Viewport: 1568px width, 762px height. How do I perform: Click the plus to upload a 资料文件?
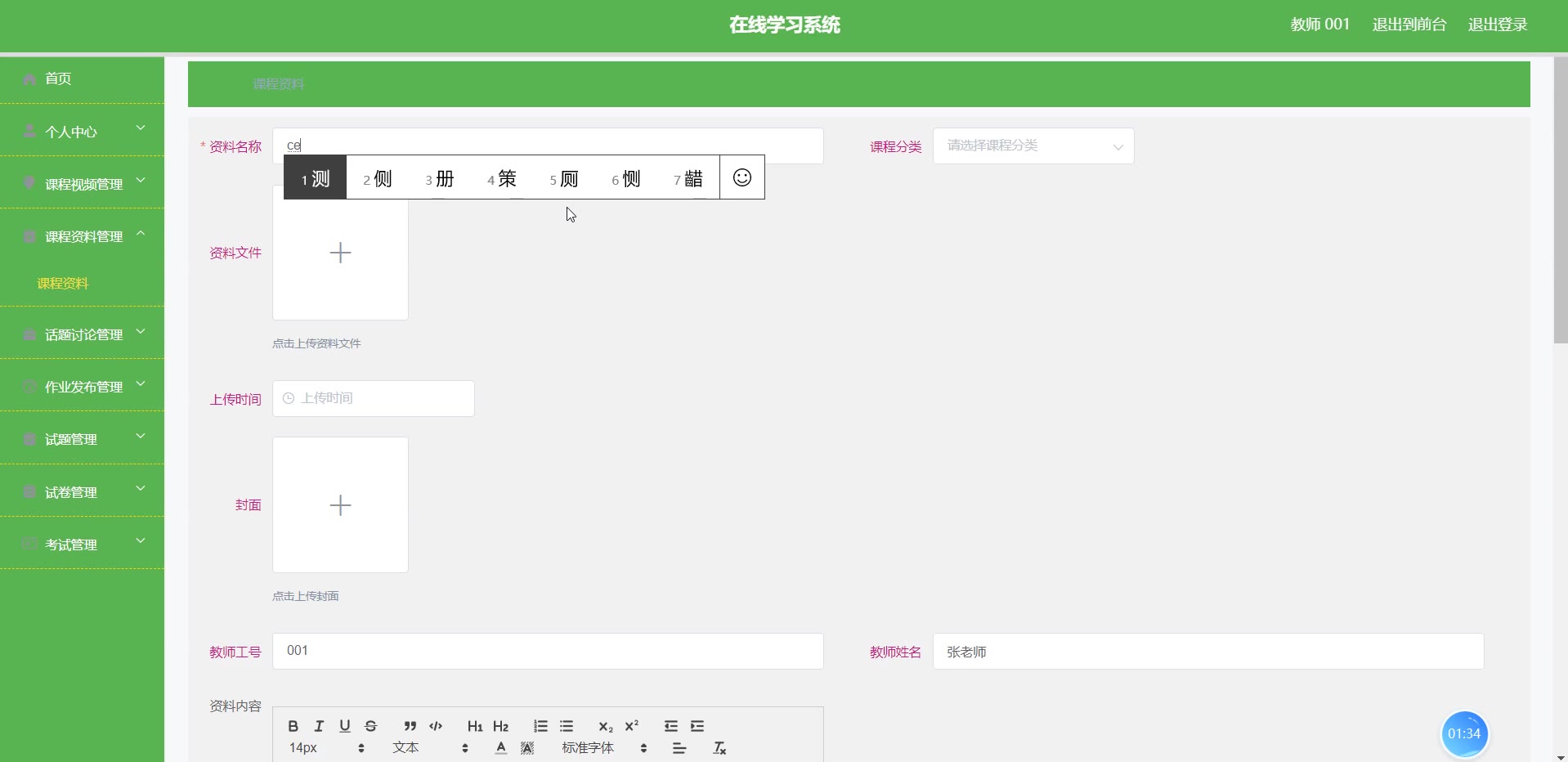[x=340, y=253]
